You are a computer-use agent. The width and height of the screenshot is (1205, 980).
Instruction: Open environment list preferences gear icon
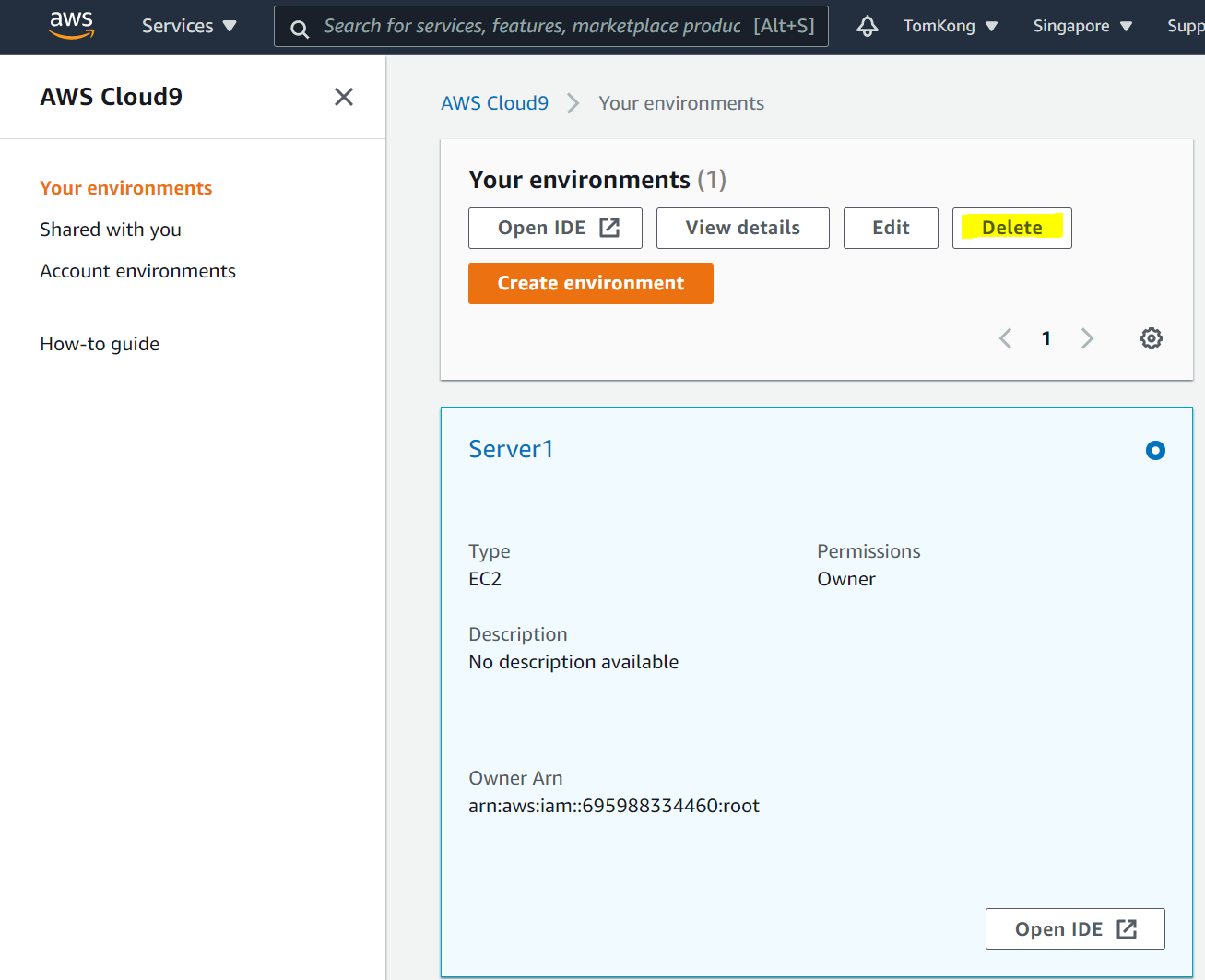[x=1151, y=338]
